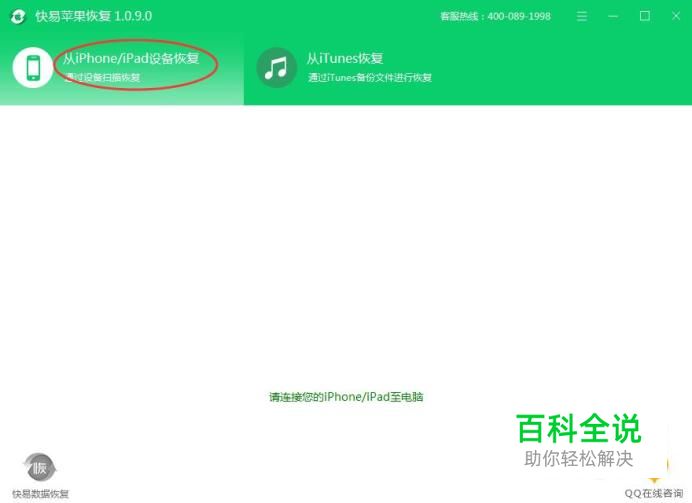Screen dimensions: 692x503
Task: Open the hamburger menu icon
Action: pyautogui.click(x=582, y=16)
